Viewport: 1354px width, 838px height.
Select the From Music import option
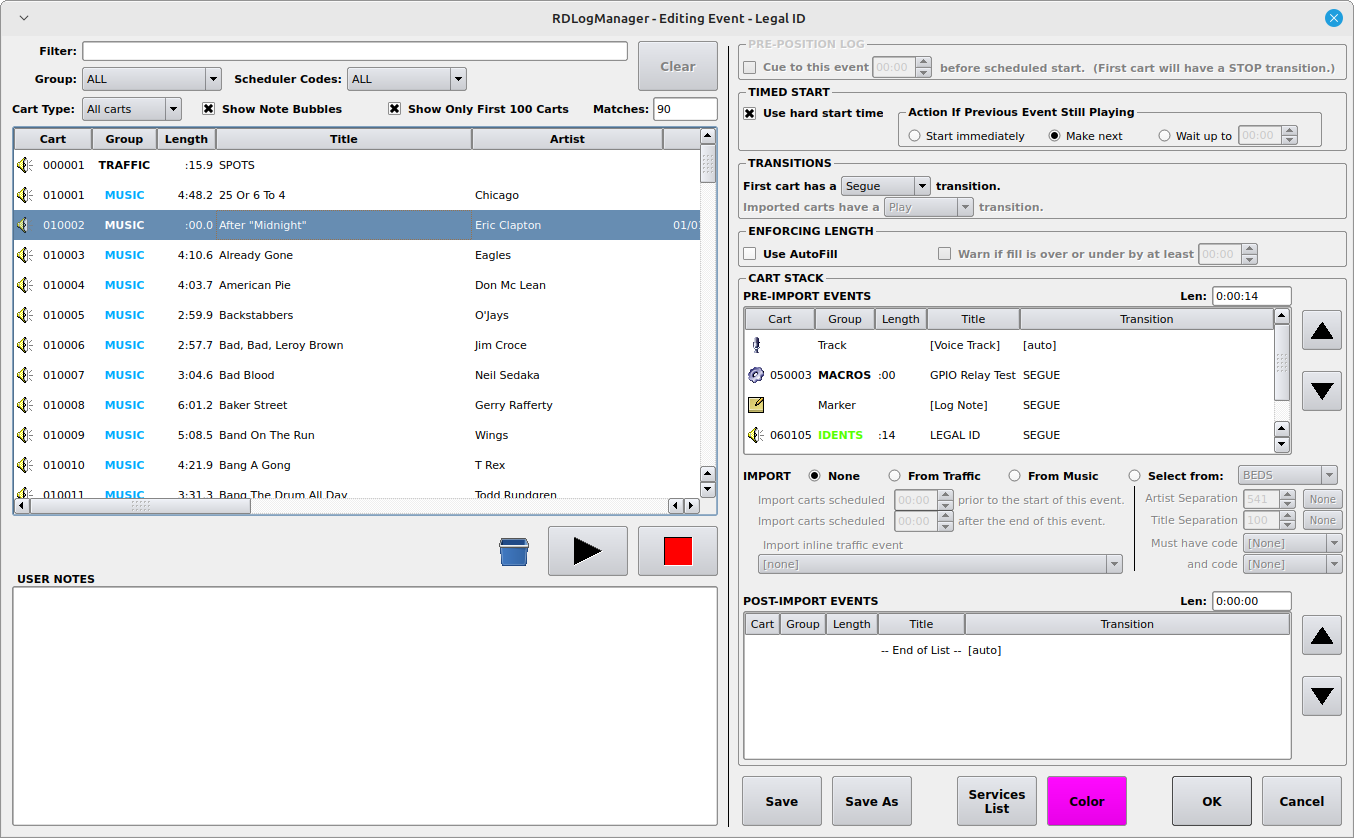[1015, 476]
